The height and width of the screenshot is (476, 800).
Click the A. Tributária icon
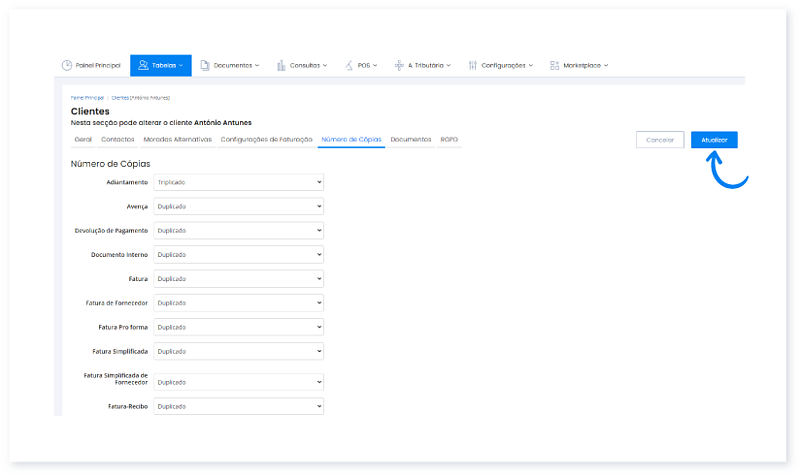[399, 65]
